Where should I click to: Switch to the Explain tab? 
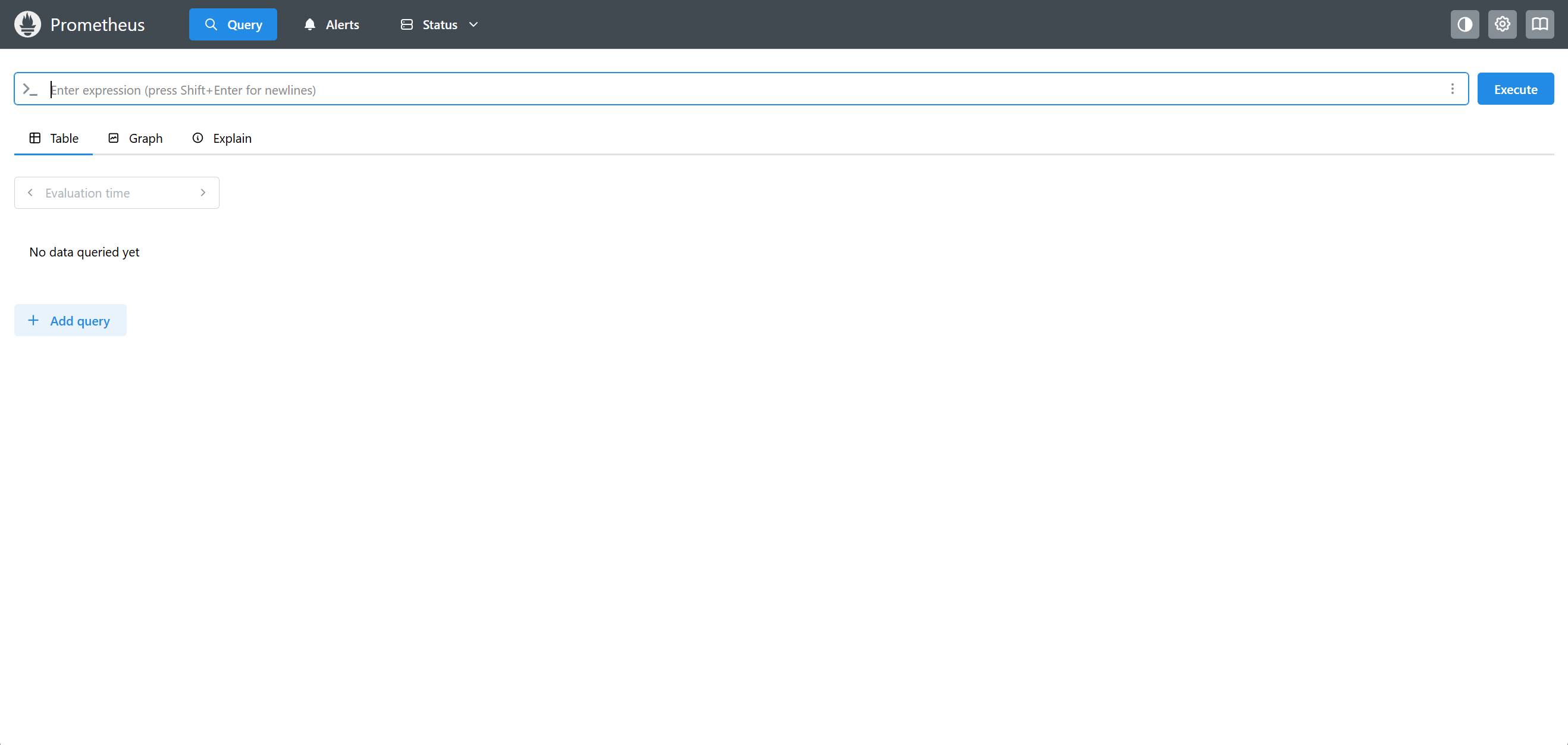coord(222,138)
